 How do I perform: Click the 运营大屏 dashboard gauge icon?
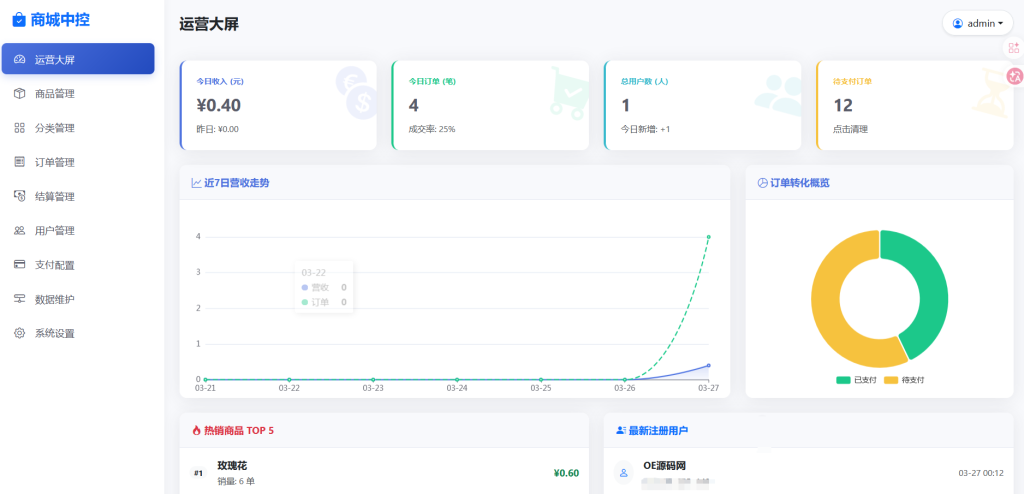20,60
